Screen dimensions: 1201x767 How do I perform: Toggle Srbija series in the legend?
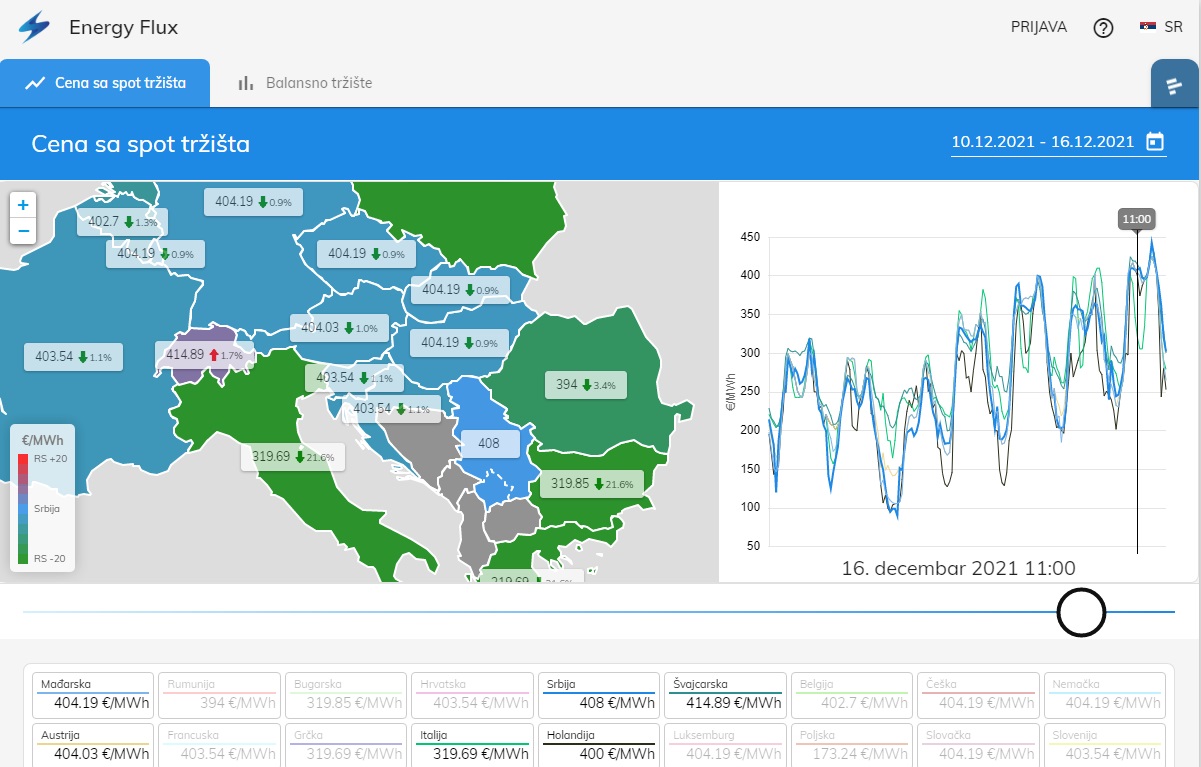click(x=598, y=695)
